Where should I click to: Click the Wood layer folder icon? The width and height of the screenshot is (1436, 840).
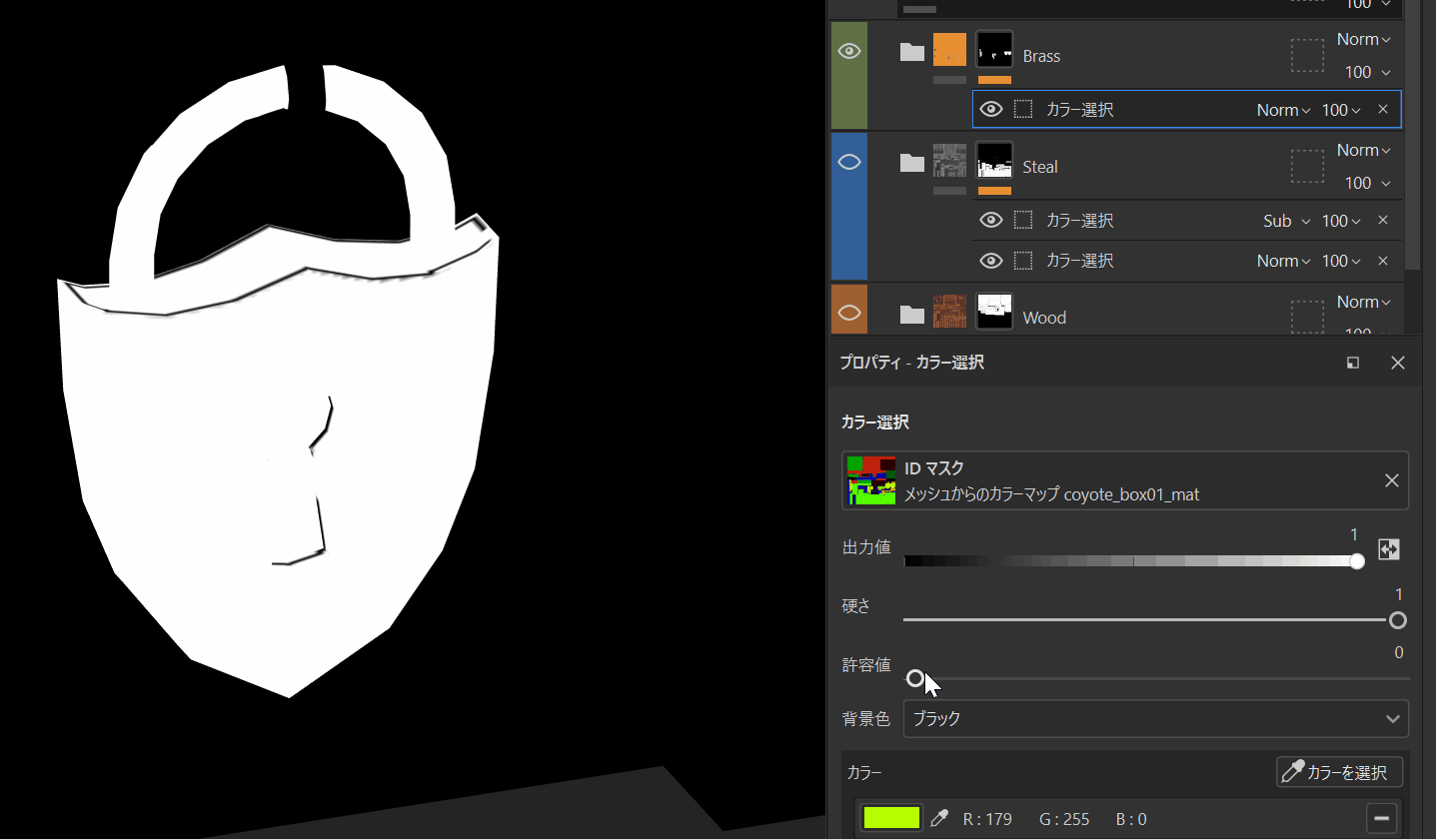pos(911,315)
